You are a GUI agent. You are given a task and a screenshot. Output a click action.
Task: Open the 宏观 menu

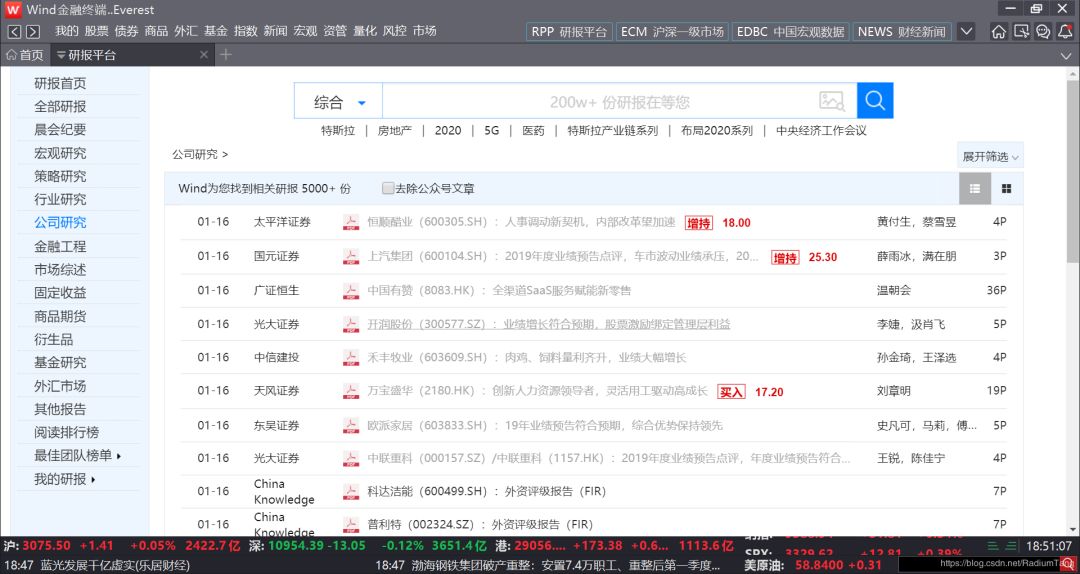[305, 31]
